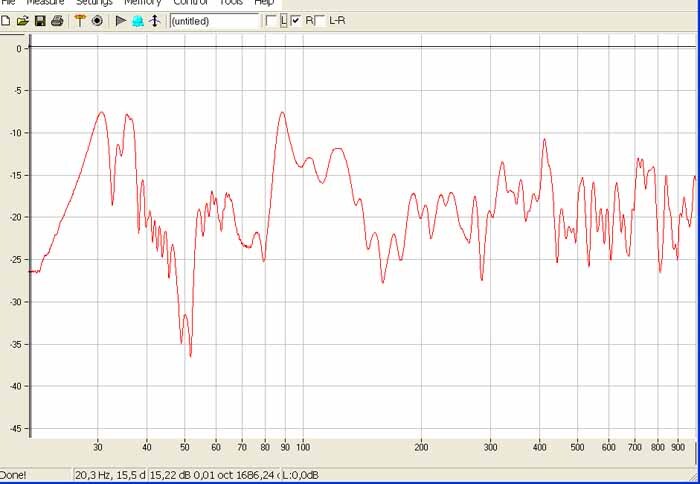Open the Settings menu

(94, 3)
